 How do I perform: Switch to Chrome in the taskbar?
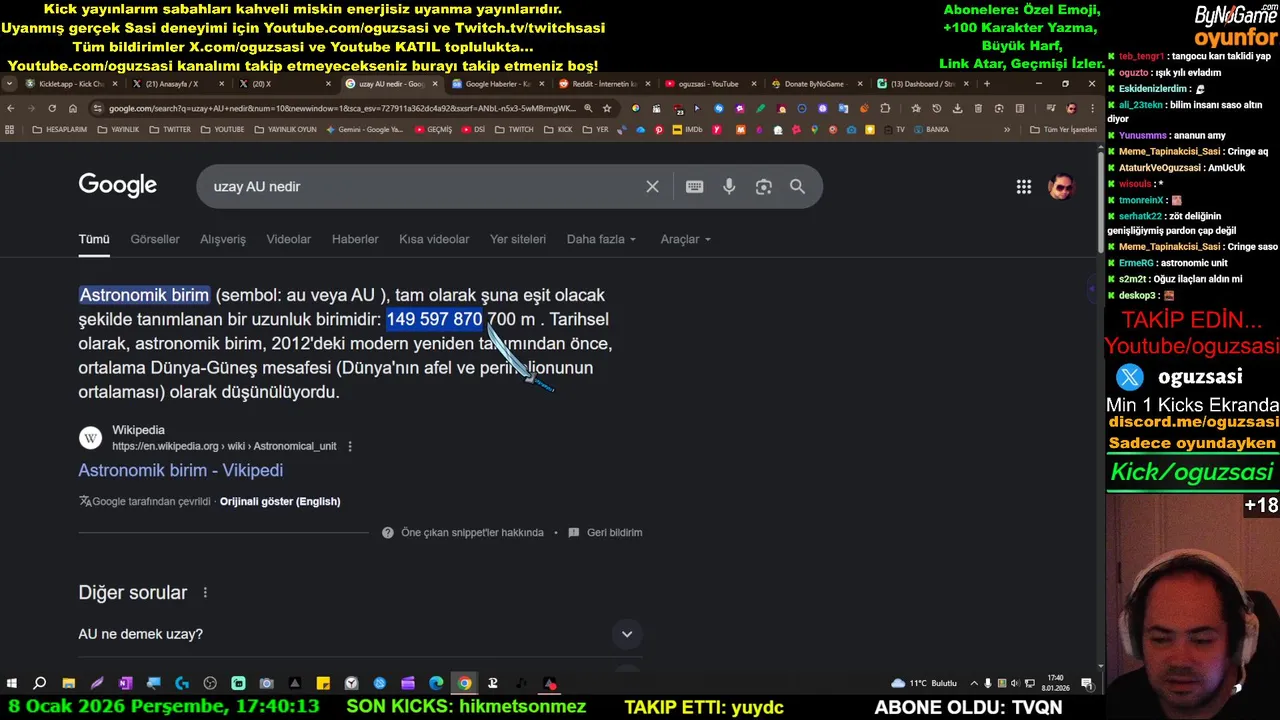click(x=465, y=683)
